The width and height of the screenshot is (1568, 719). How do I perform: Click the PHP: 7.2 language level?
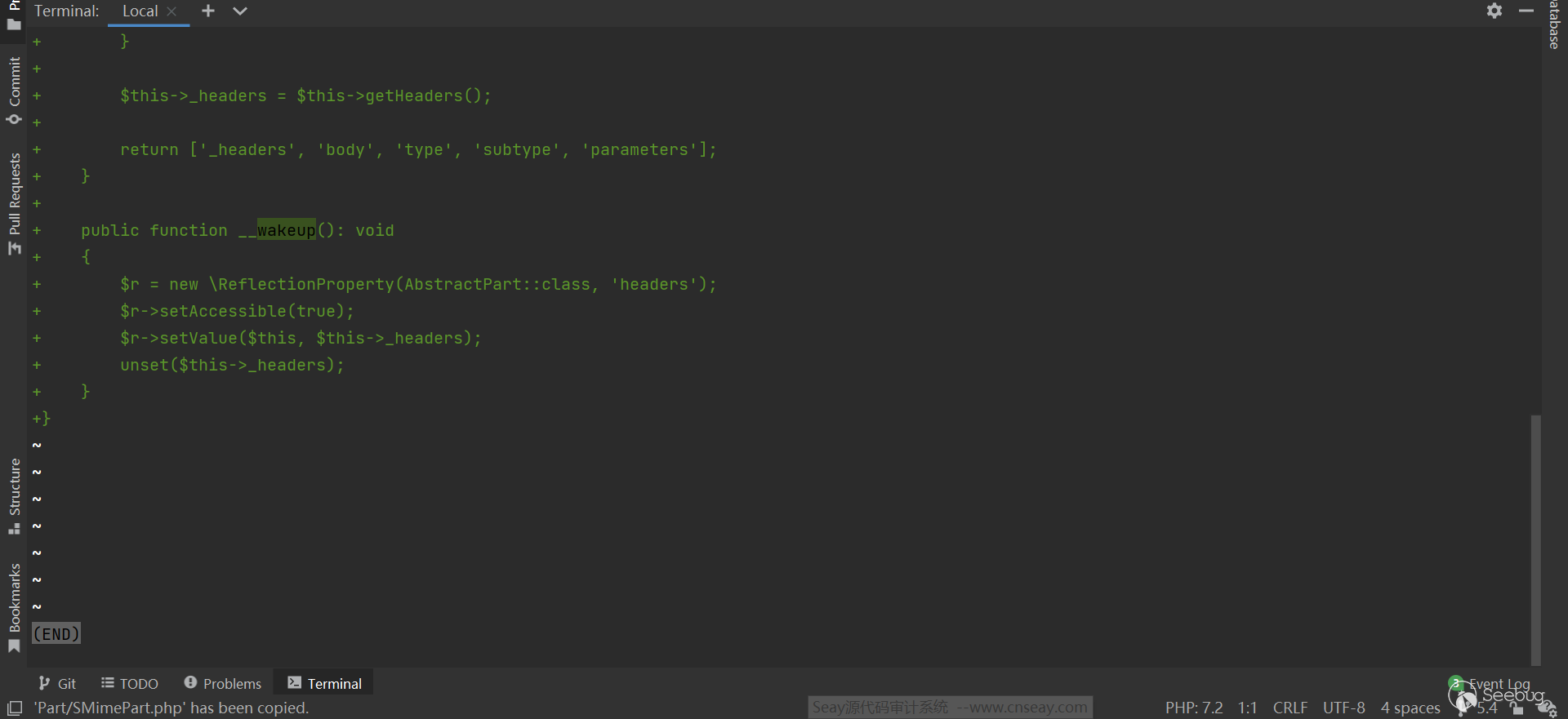click(x=1193, y=708)
